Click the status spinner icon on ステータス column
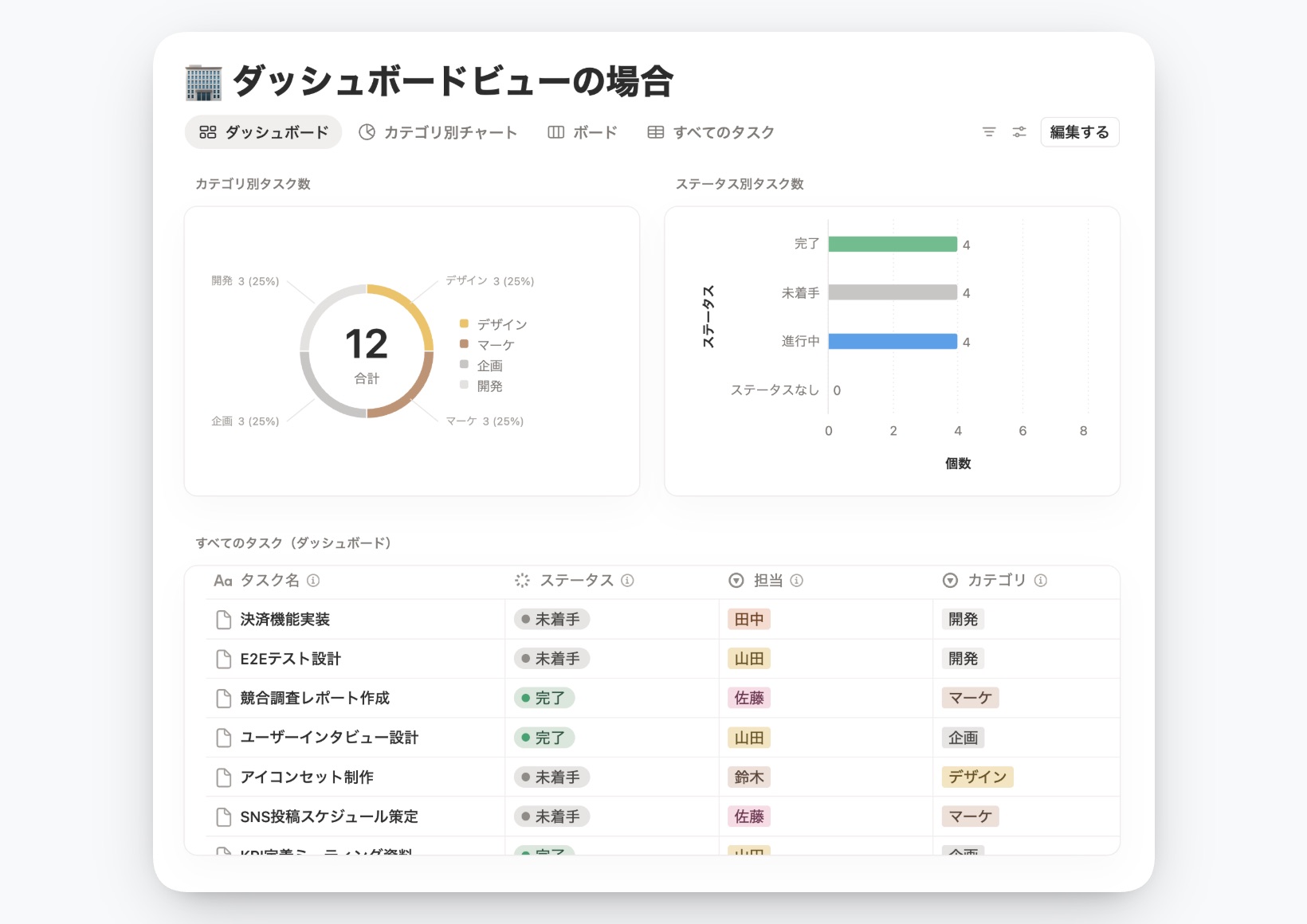Screen dimensions: 1307x924 (522, 581)
